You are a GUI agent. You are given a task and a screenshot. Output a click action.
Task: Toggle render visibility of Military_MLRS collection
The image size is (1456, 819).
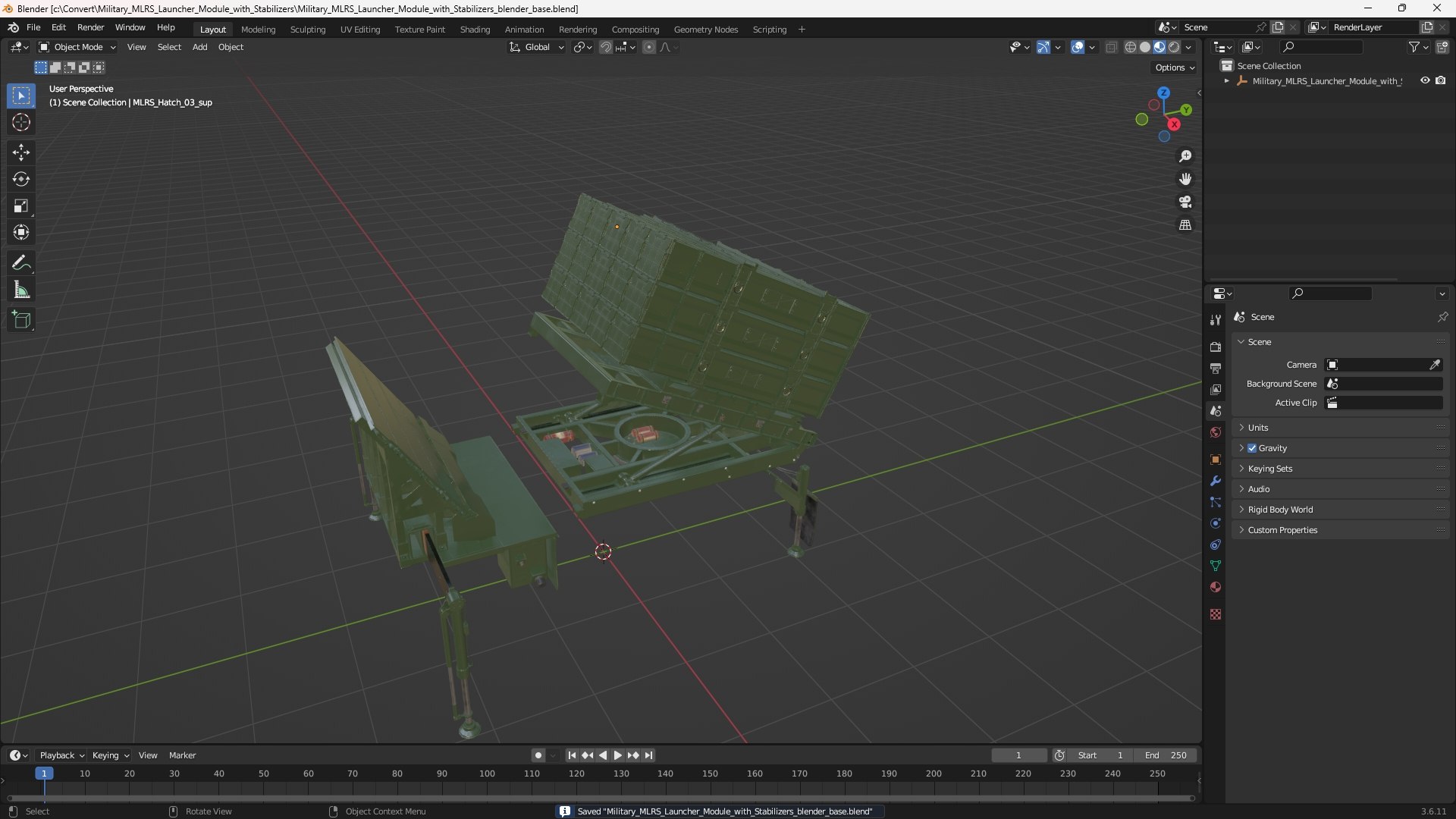1441,80
